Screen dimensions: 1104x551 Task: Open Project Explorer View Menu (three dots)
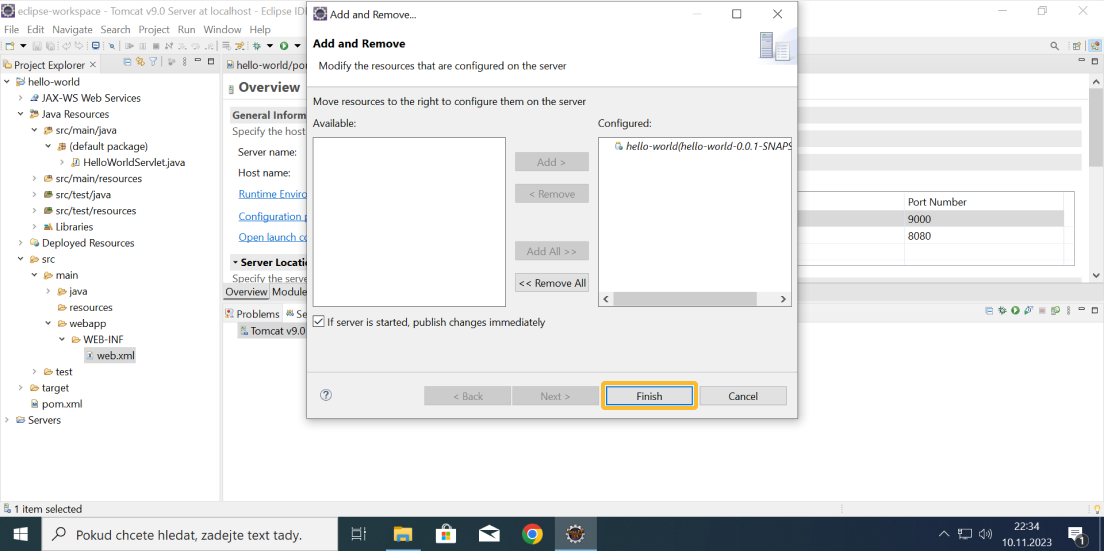click(184, 62)
